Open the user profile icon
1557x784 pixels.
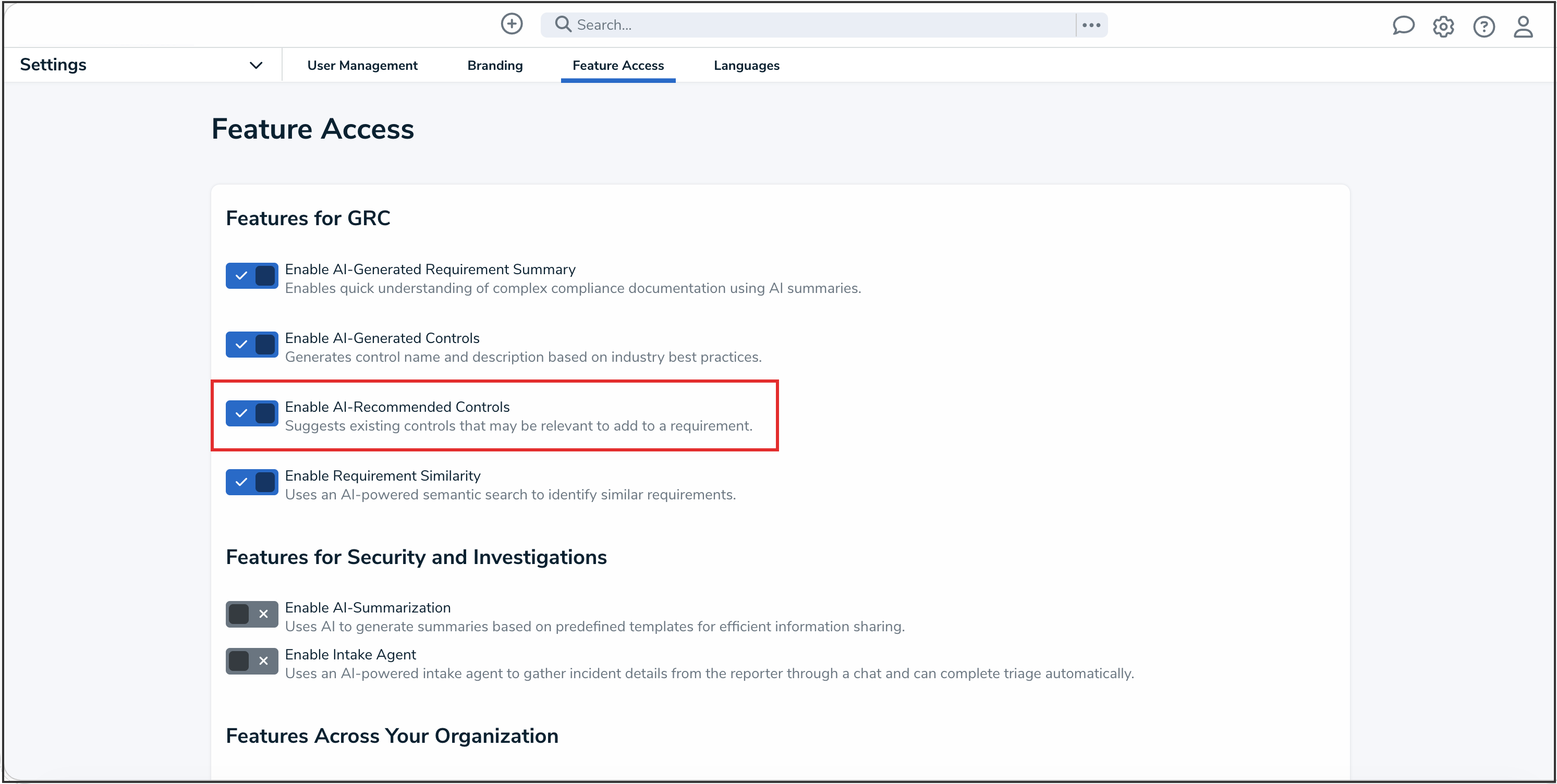(x=1524, y=26)
